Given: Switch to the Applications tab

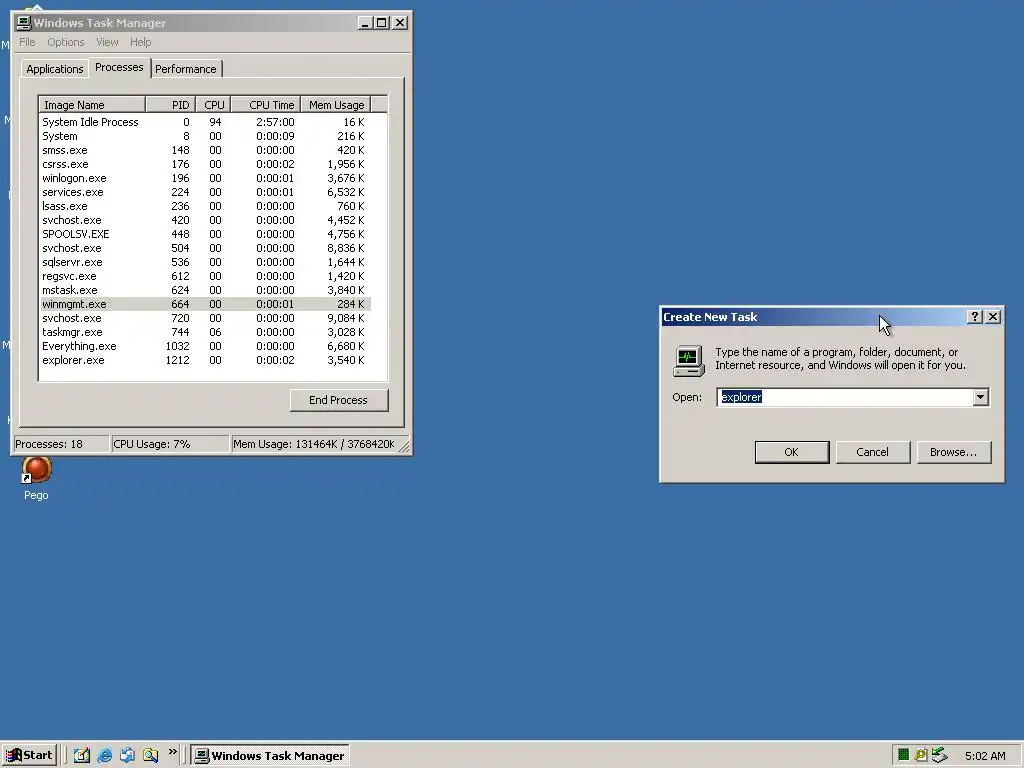Looking at the screenshot, I should point(55,69).
